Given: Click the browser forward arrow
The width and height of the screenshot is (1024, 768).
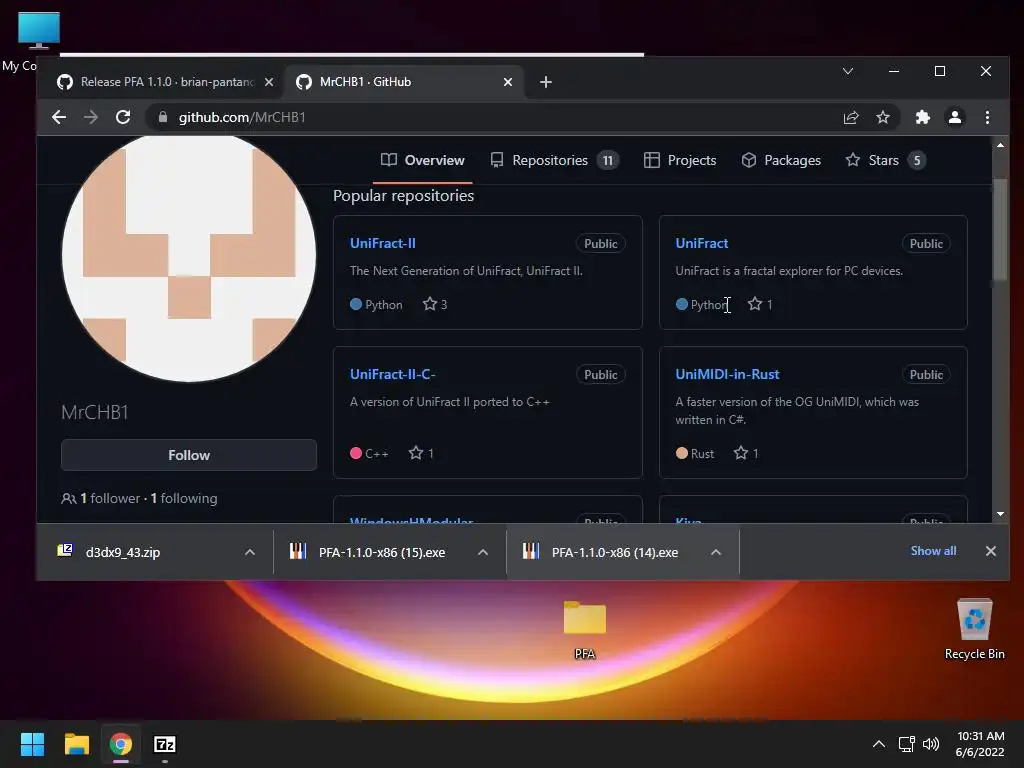Looking at the screenshot, I should pos(91,118).
